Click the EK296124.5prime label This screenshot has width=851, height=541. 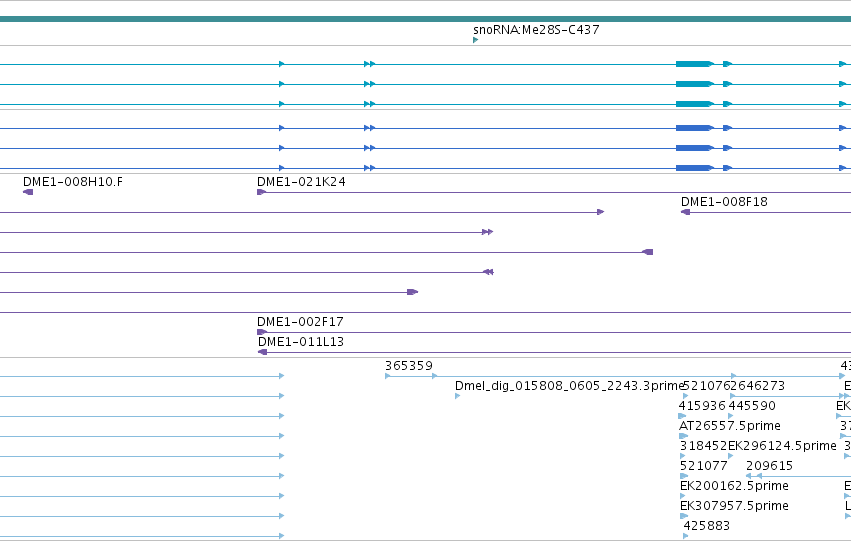pos(782,446)
